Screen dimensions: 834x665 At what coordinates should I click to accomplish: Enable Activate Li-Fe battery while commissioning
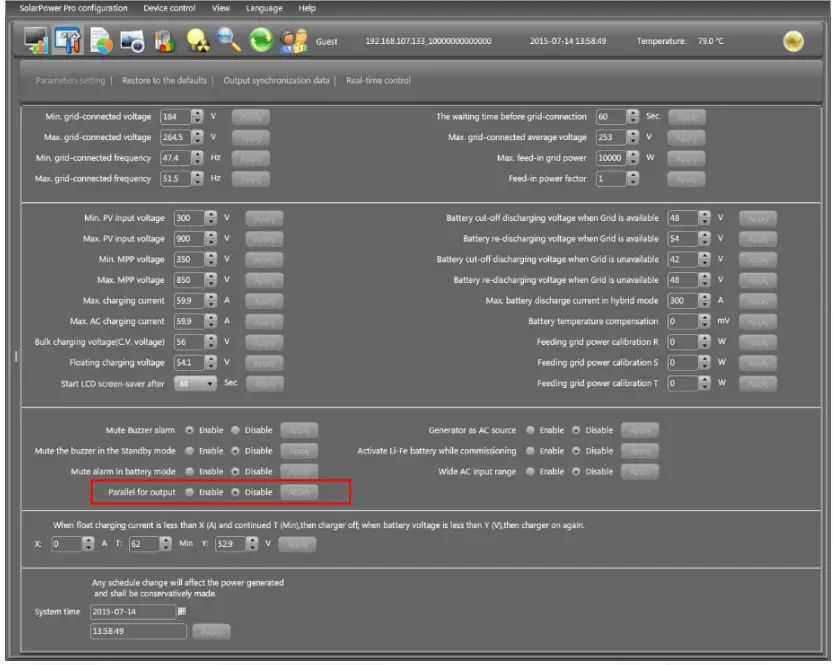pyautogui.click(x=530, y=451)
